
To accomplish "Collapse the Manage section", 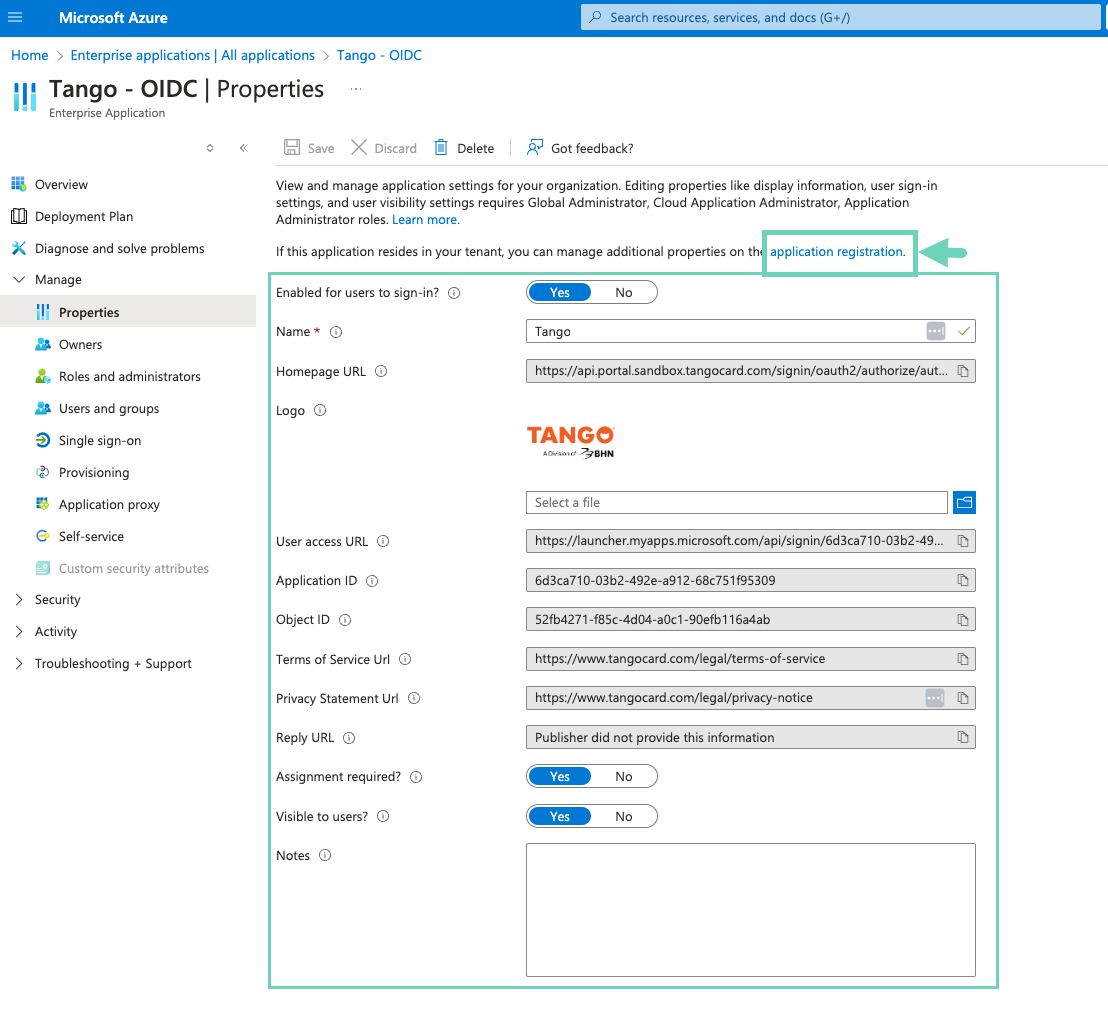I will pyautogui.click(x=19, y=279).
